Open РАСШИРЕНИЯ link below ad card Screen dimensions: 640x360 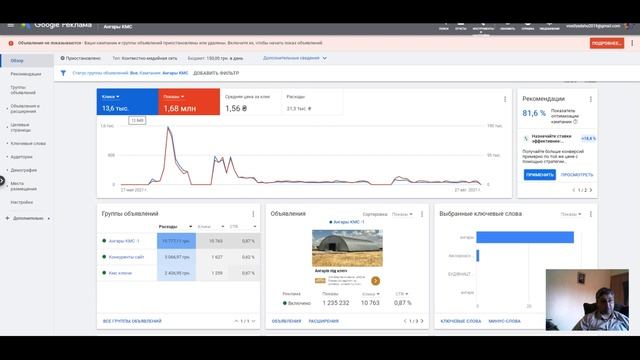point(324,321)
